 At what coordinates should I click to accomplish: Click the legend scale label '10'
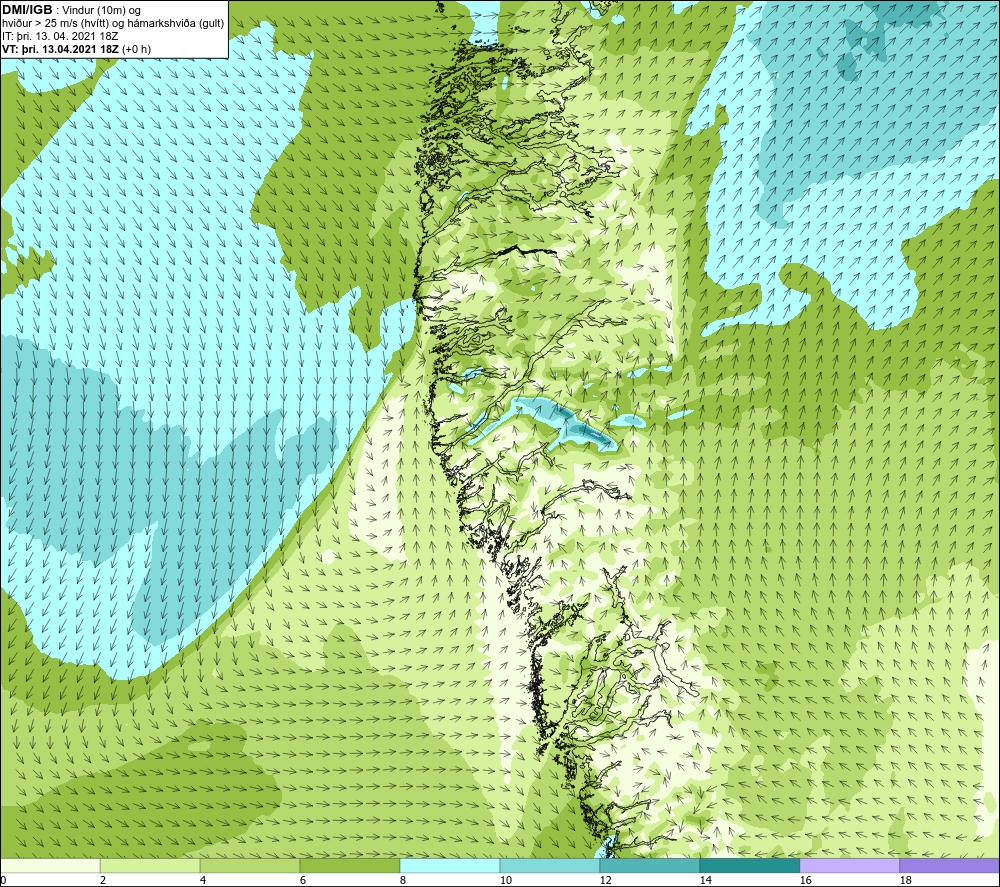pos(505,880)
